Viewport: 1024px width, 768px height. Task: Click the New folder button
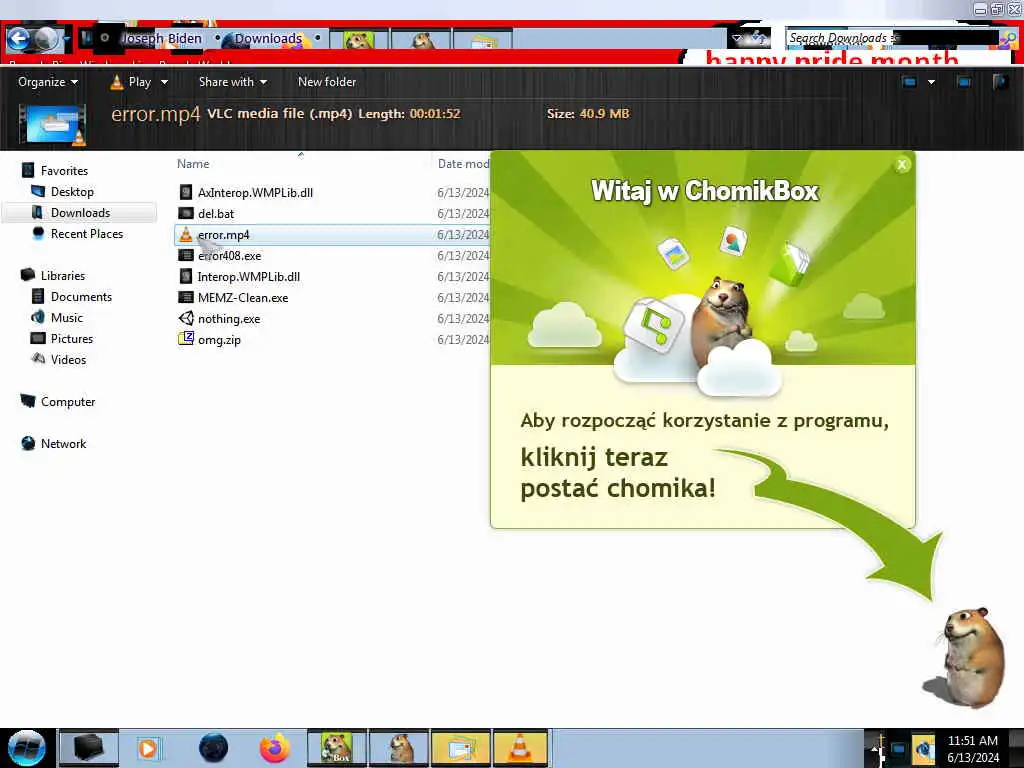tap(327, 82)
